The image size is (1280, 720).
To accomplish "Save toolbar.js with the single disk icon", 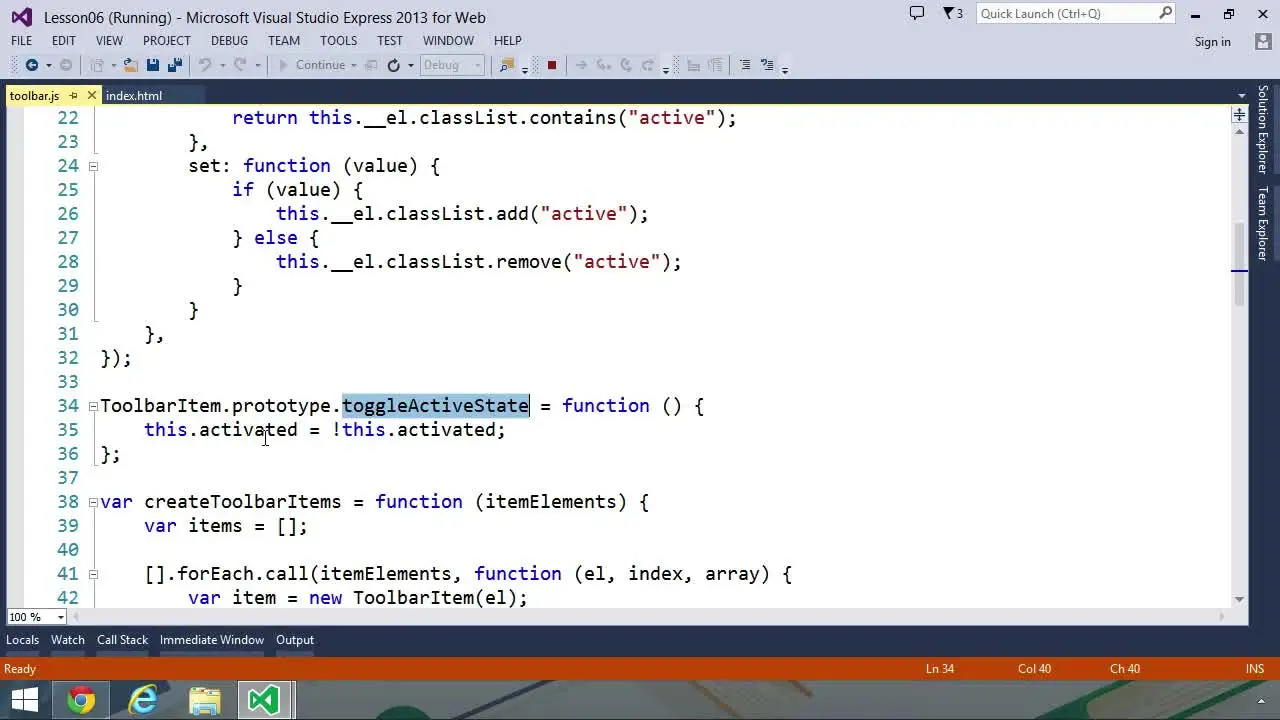I will click(x=153, y=65).
